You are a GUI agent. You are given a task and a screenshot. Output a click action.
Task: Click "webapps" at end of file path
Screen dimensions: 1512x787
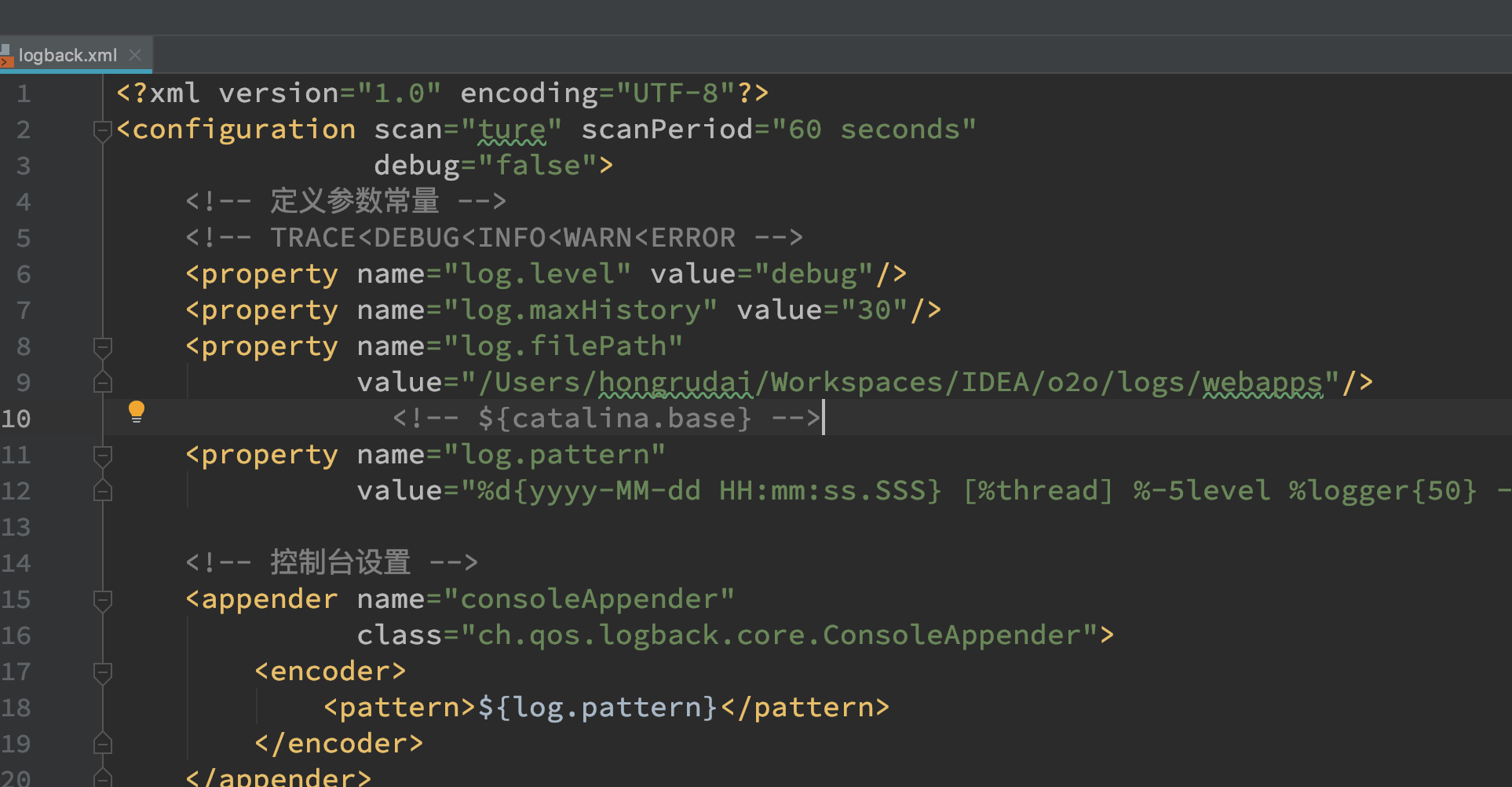point(1262,383)
